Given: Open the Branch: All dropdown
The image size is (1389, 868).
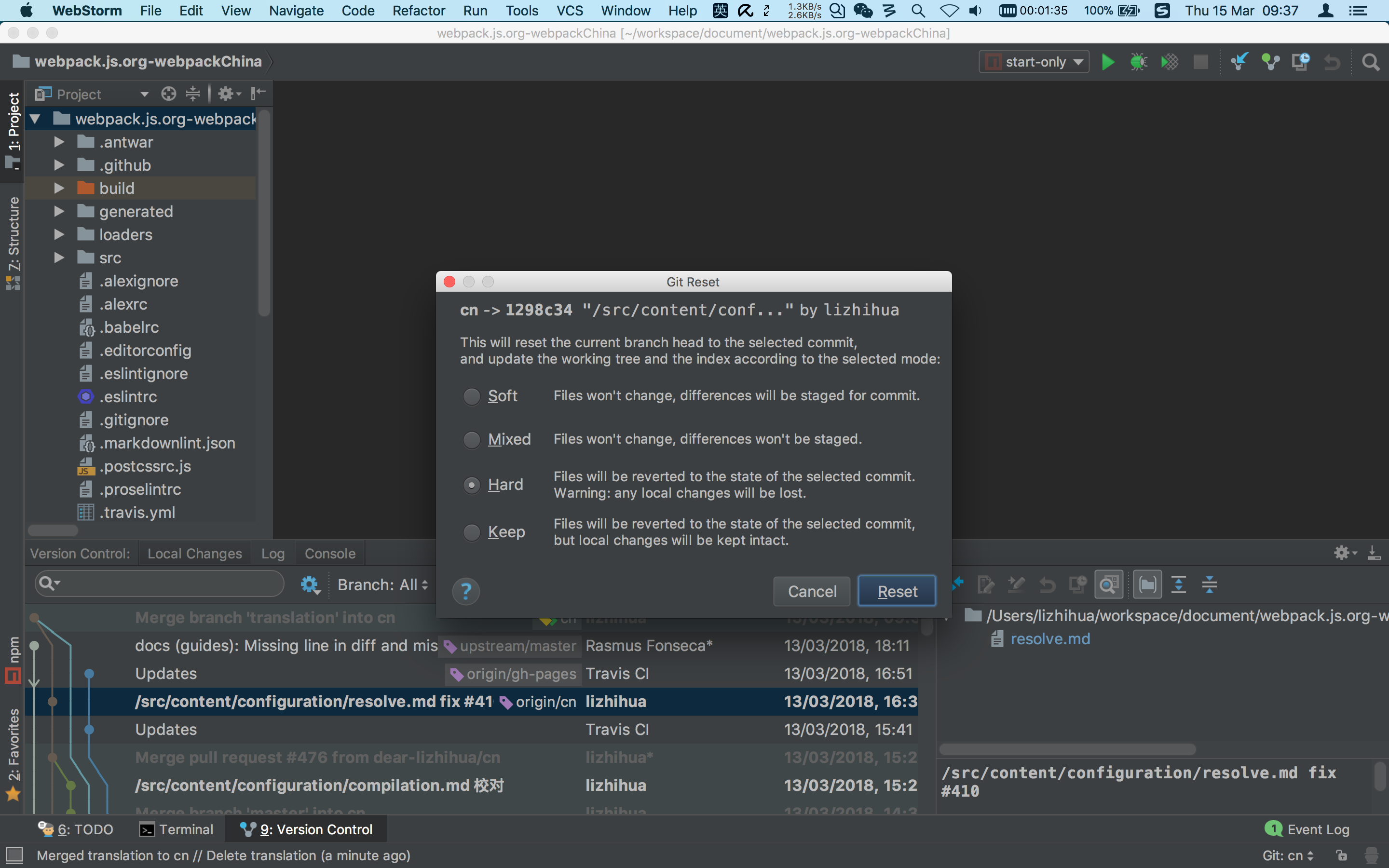Looking at the screenshot, I should tap(381, 584).
